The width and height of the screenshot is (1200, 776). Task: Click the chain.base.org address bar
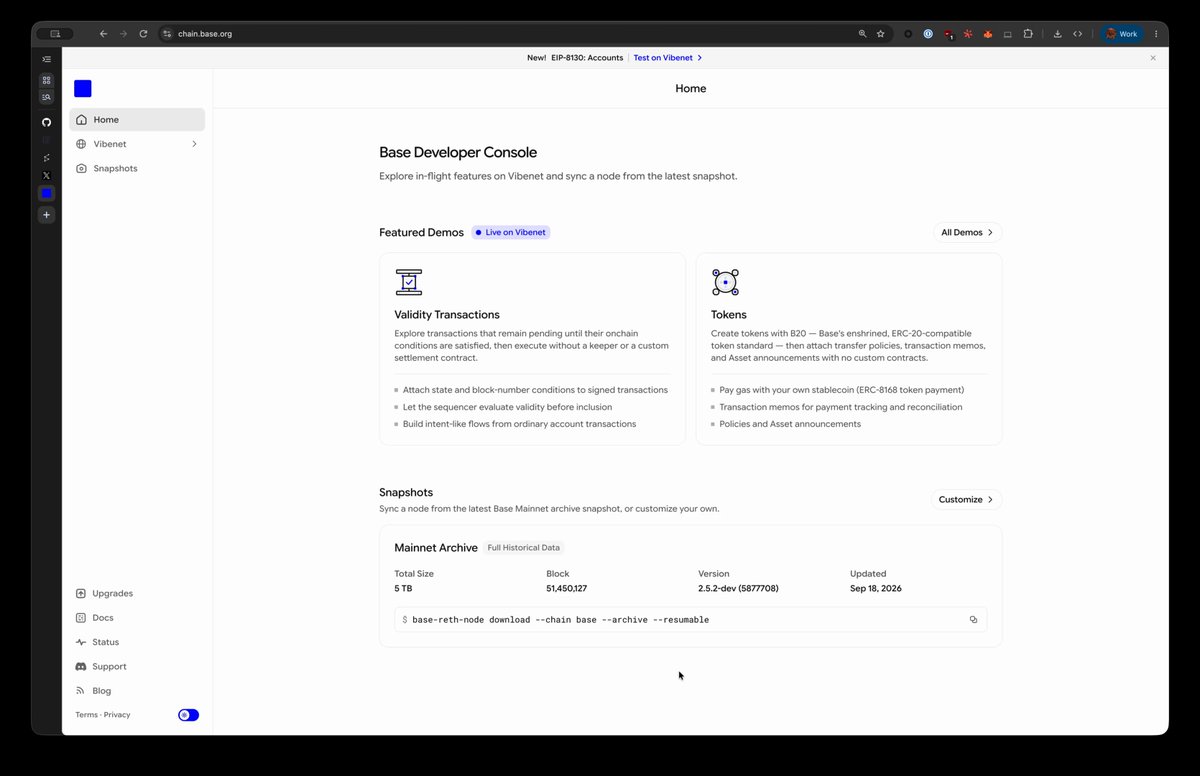[x=510, y=34]
